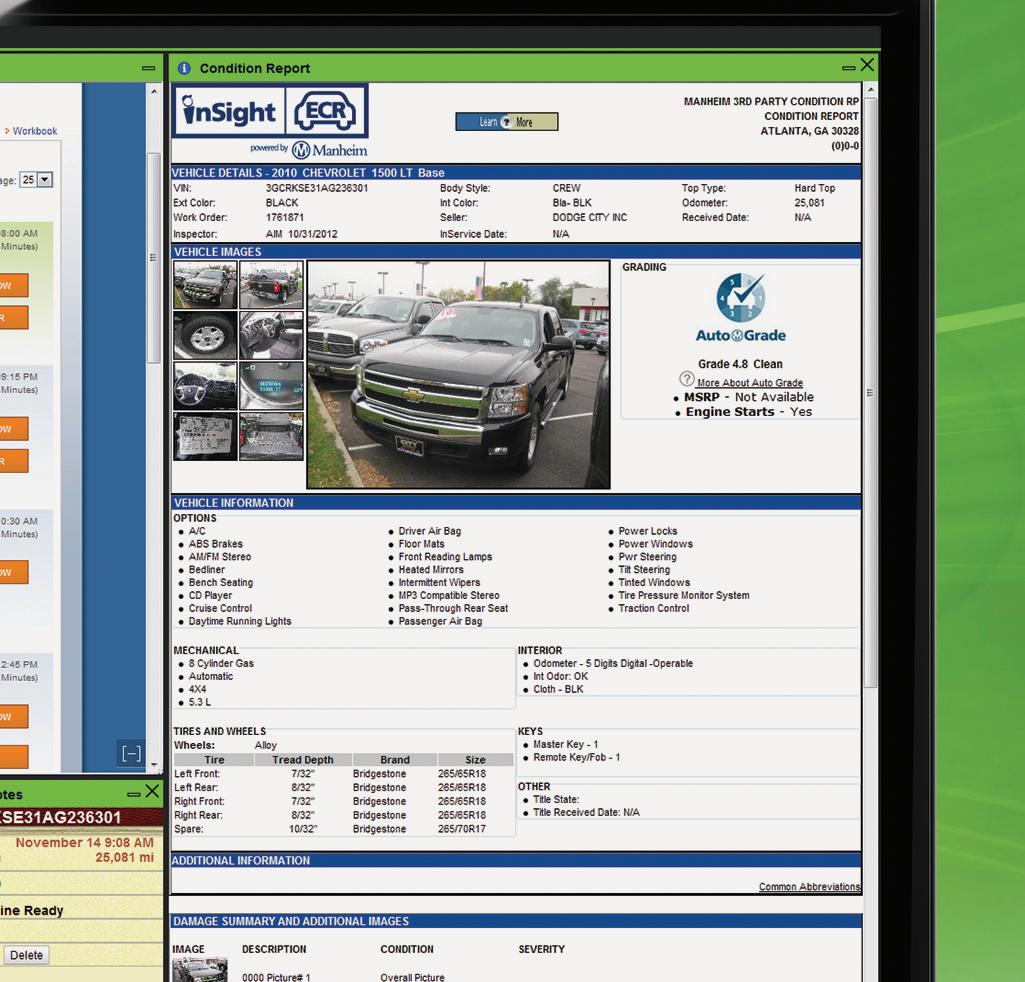This screenshot has height=982, width=1025.
Task: Click the AutoGrade gauge icon
Action: coord(741,297)
